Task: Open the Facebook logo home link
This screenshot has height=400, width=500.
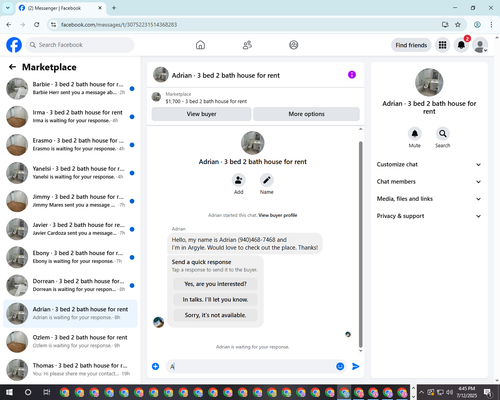Action: [x=14, y=45]
